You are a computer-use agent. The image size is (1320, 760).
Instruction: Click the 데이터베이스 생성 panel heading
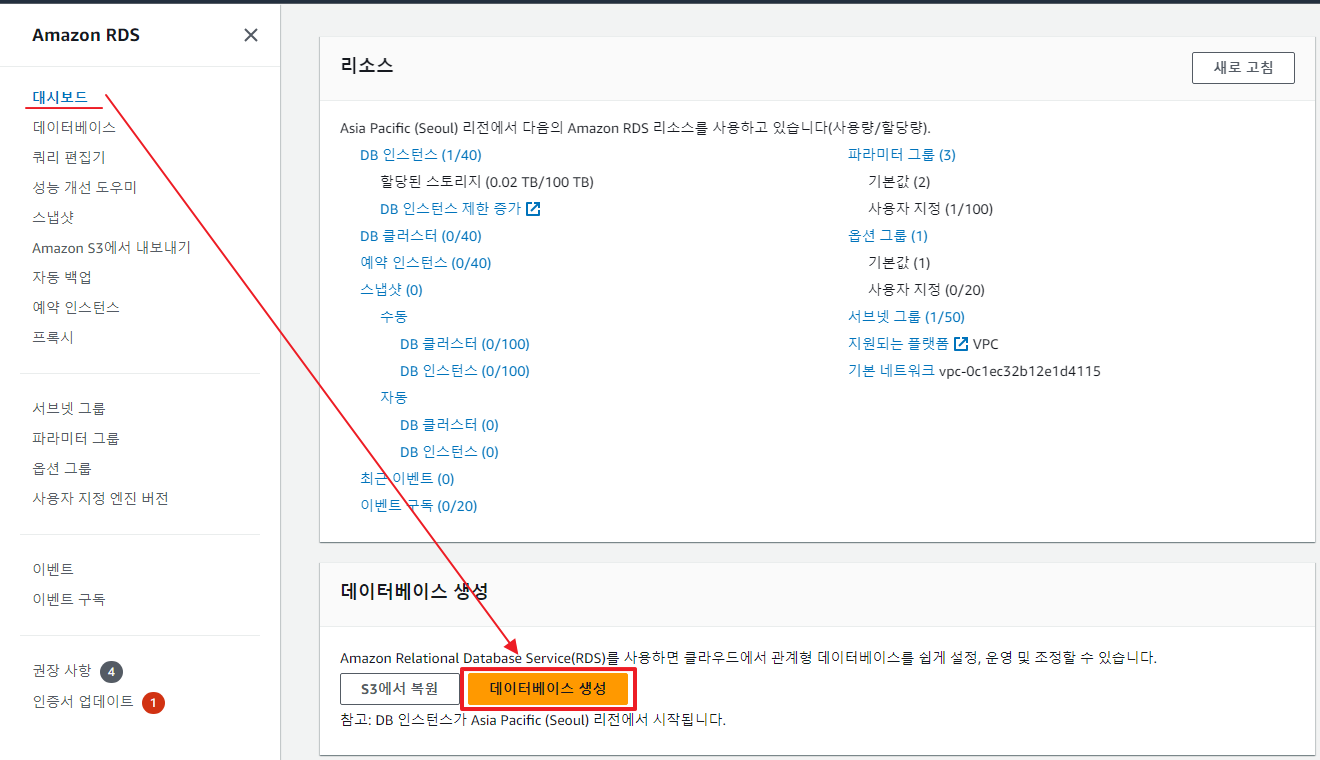pyautogui.click(x=414, y=592)
